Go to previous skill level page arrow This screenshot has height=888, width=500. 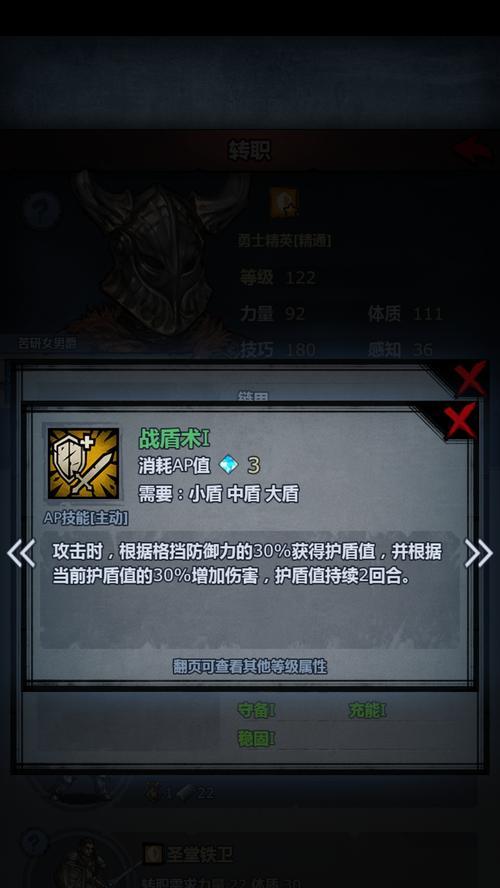(x=21, y=553)
